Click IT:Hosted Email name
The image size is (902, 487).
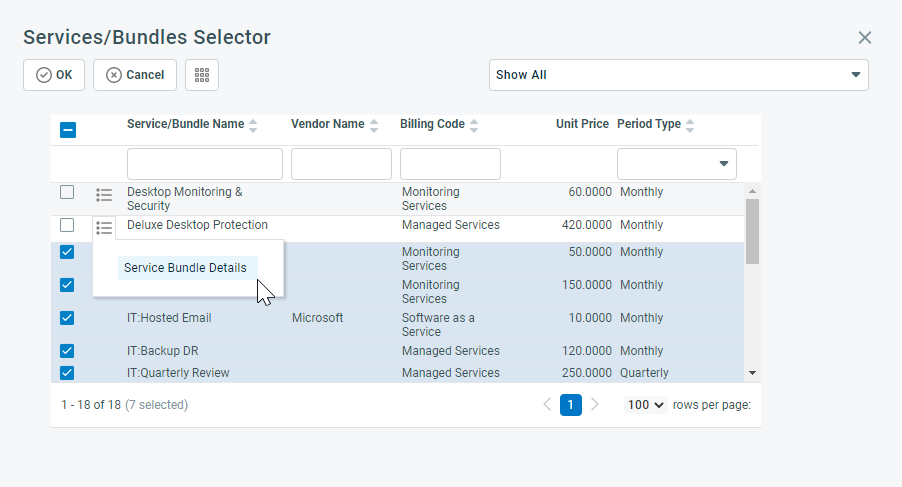click(169, 318)
